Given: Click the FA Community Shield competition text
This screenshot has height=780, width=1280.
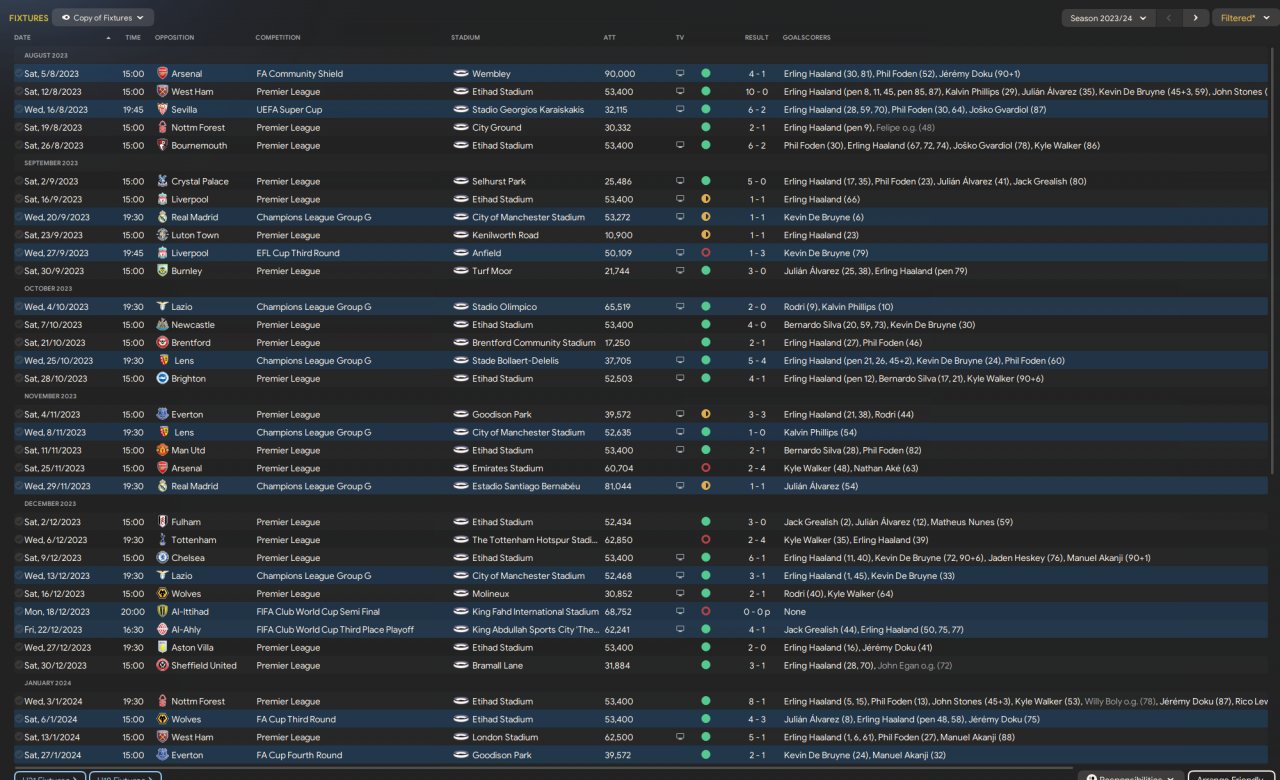Looking at the screenshot, I should coord(300,74).
